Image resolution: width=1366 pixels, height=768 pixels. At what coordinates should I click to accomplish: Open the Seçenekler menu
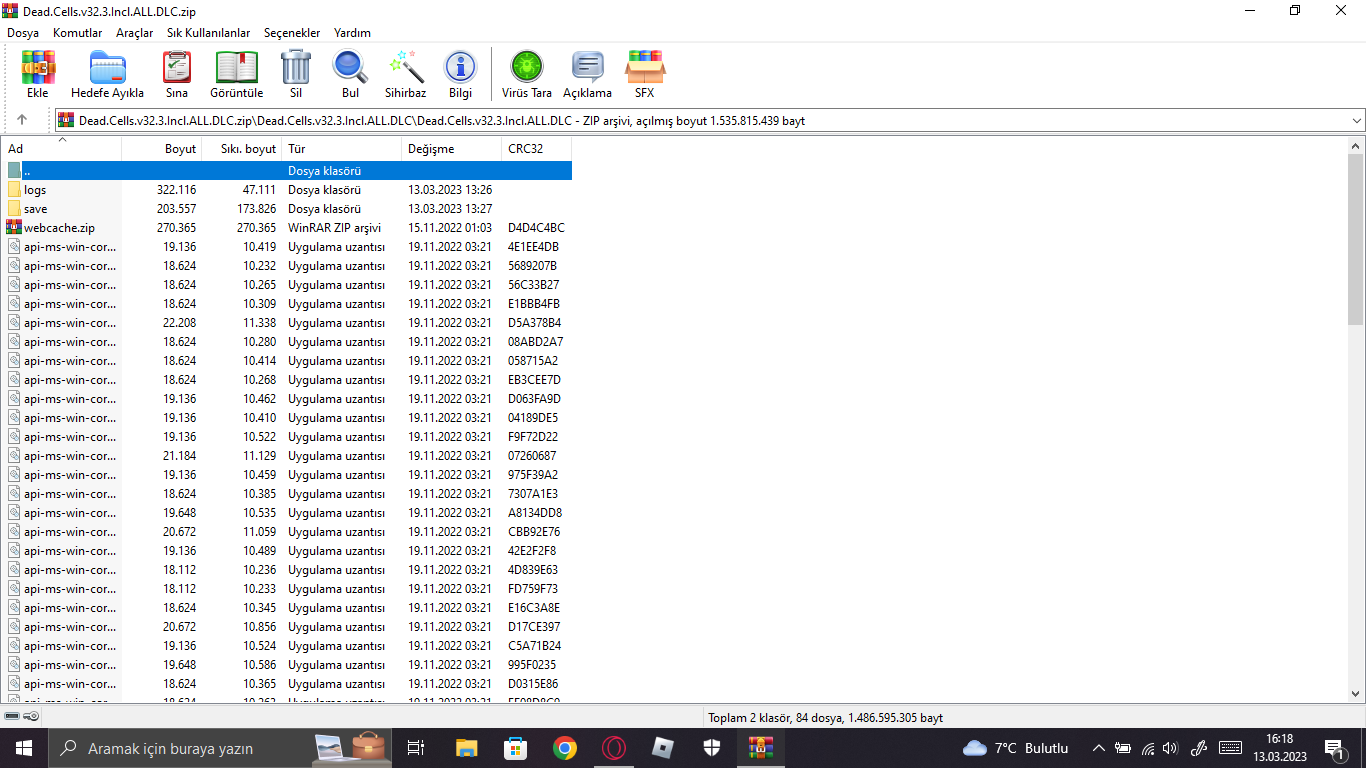[x=292, y=33]
